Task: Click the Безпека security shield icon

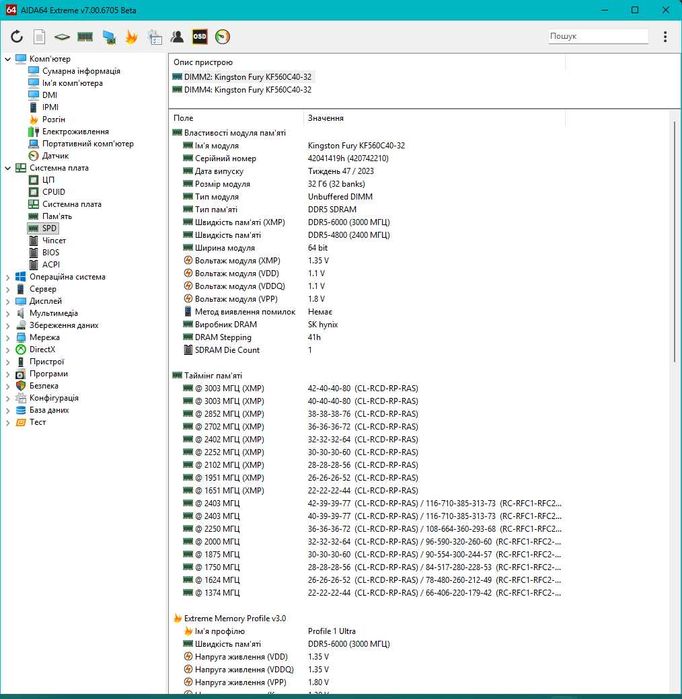Action: coord(21,386)
